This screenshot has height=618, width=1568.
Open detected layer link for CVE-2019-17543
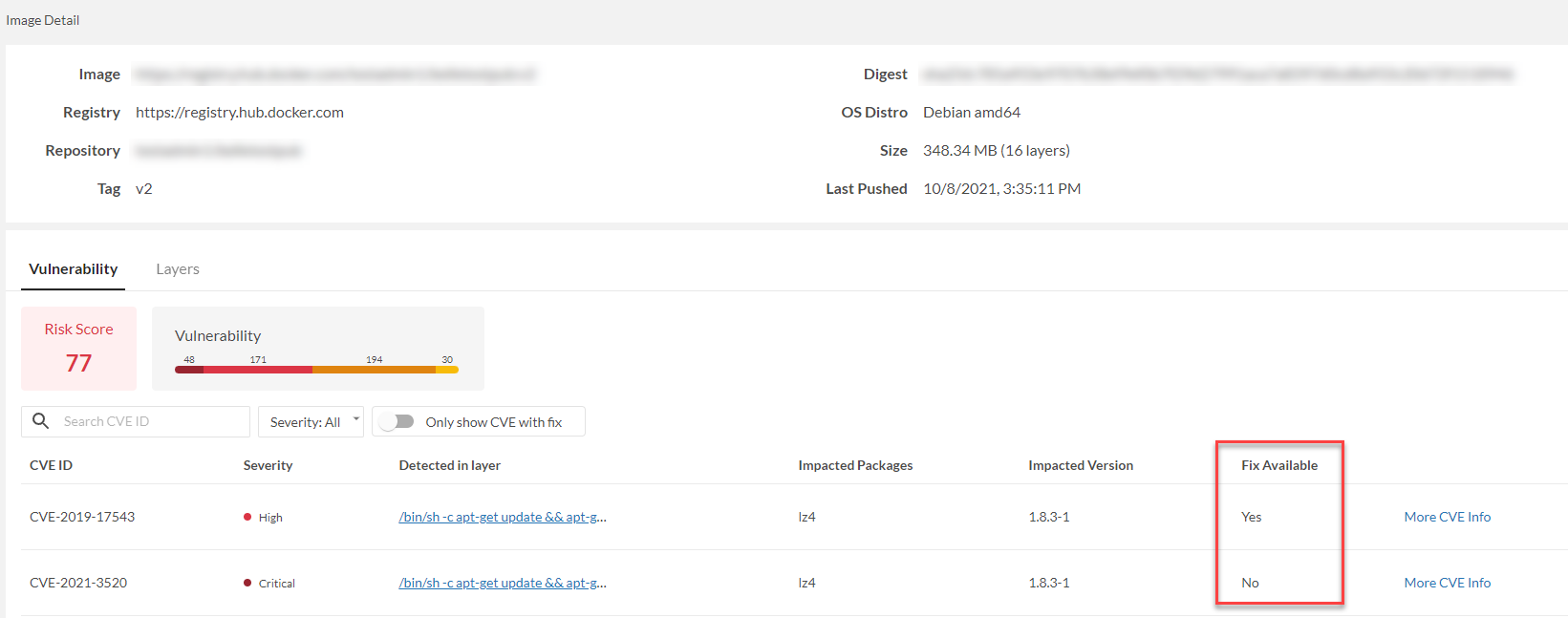[x=502, y=517]
